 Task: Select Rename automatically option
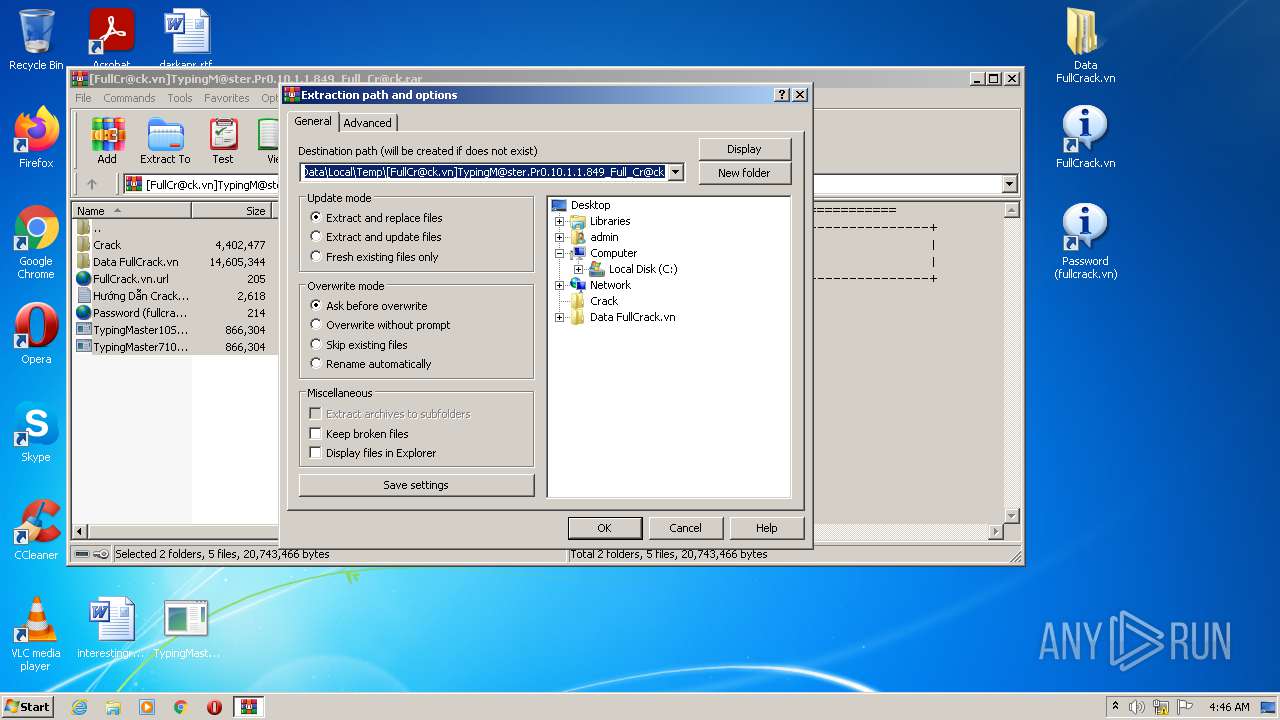click(371, 364)
